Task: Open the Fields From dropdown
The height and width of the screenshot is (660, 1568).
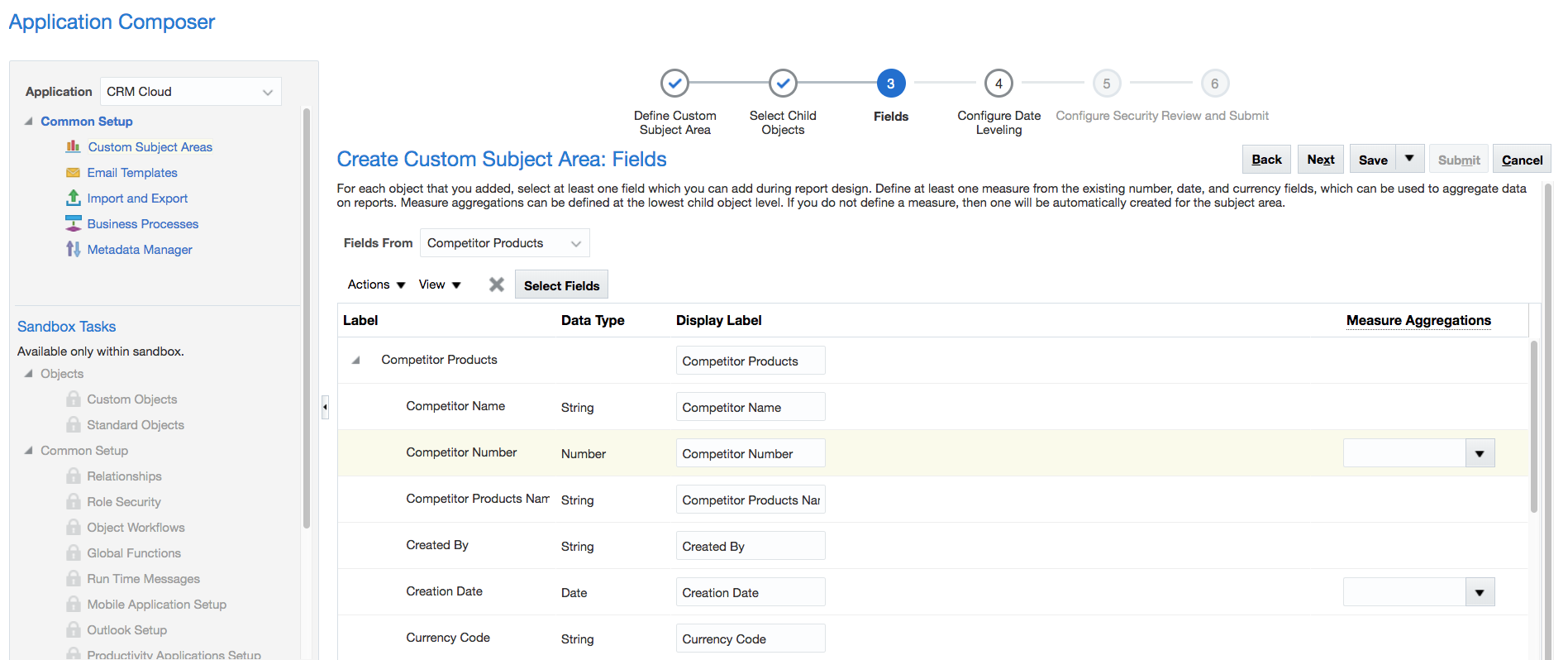Action: (x=575, y=243)
